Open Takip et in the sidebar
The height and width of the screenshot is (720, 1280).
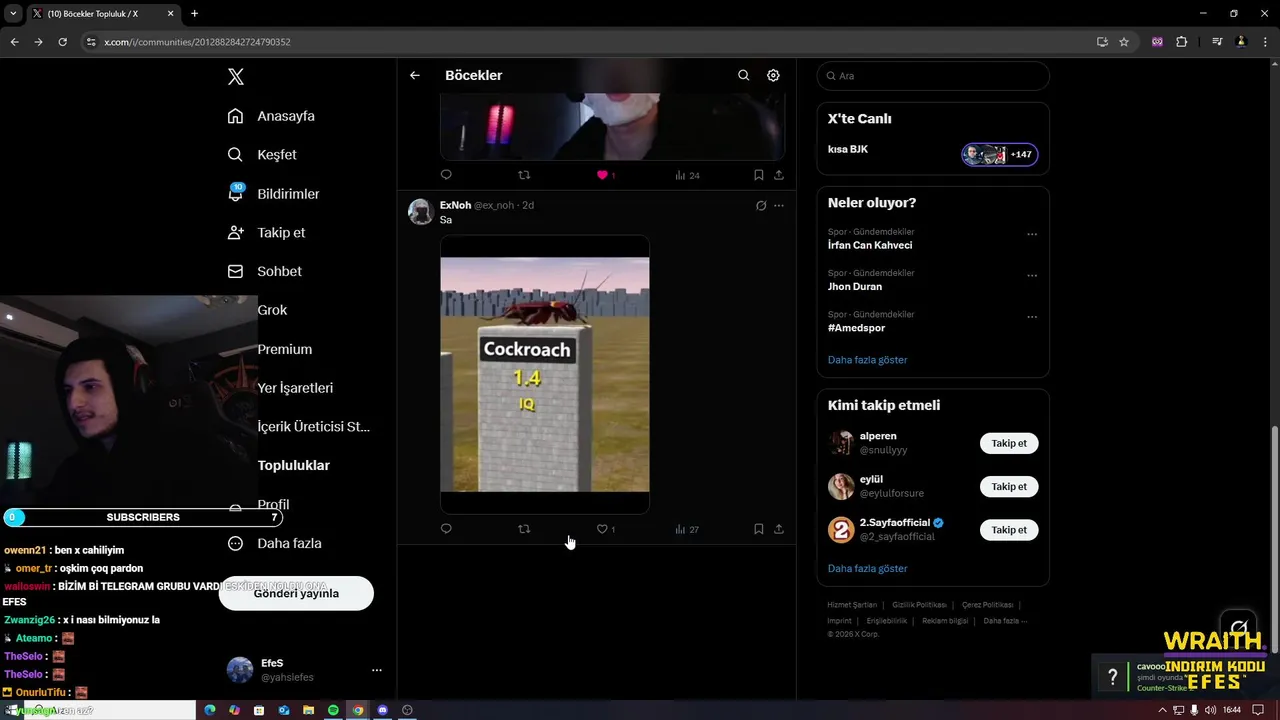[266, 232]
